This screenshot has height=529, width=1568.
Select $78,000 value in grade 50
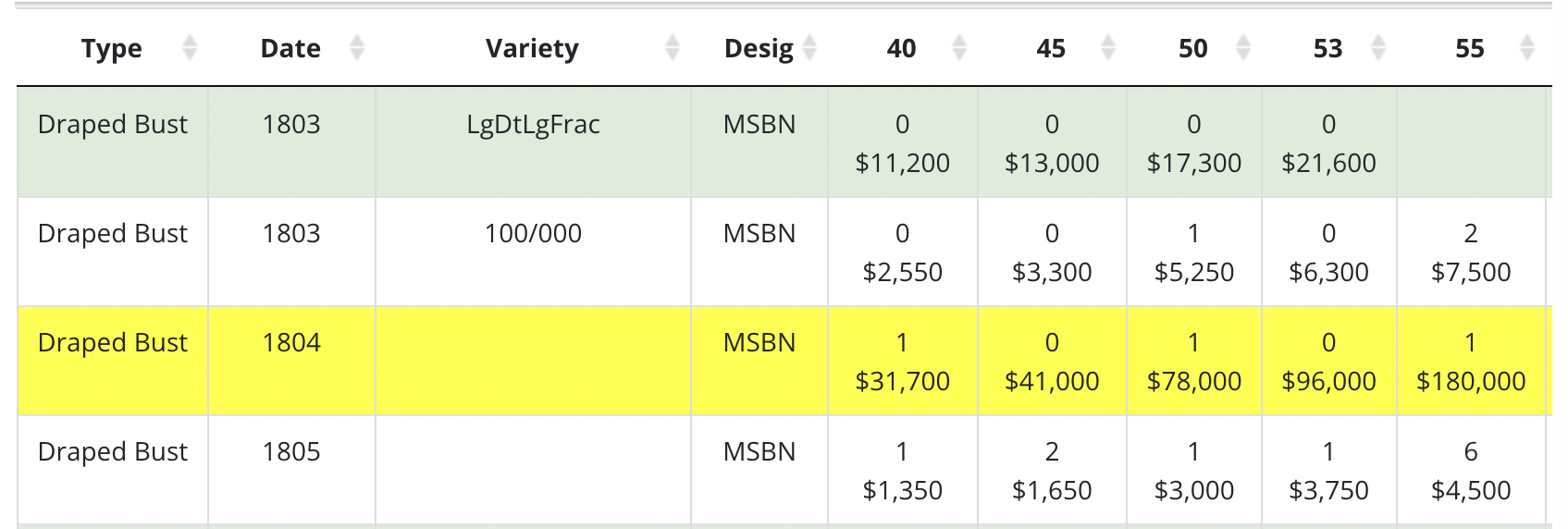pyautogui.click(x=1194, y=381)
